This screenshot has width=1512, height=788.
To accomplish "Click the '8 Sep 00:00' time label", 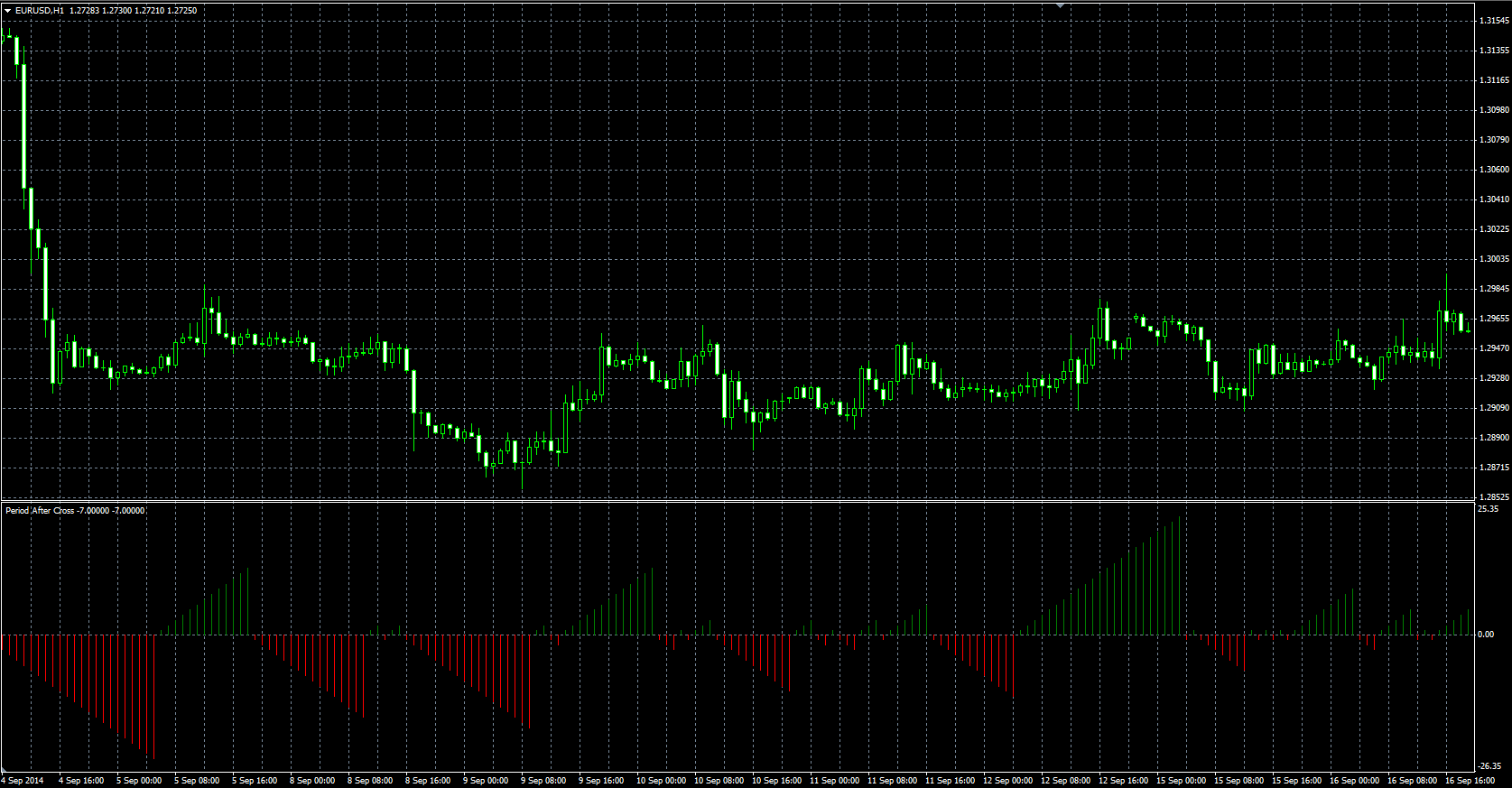I will (313, 781).
